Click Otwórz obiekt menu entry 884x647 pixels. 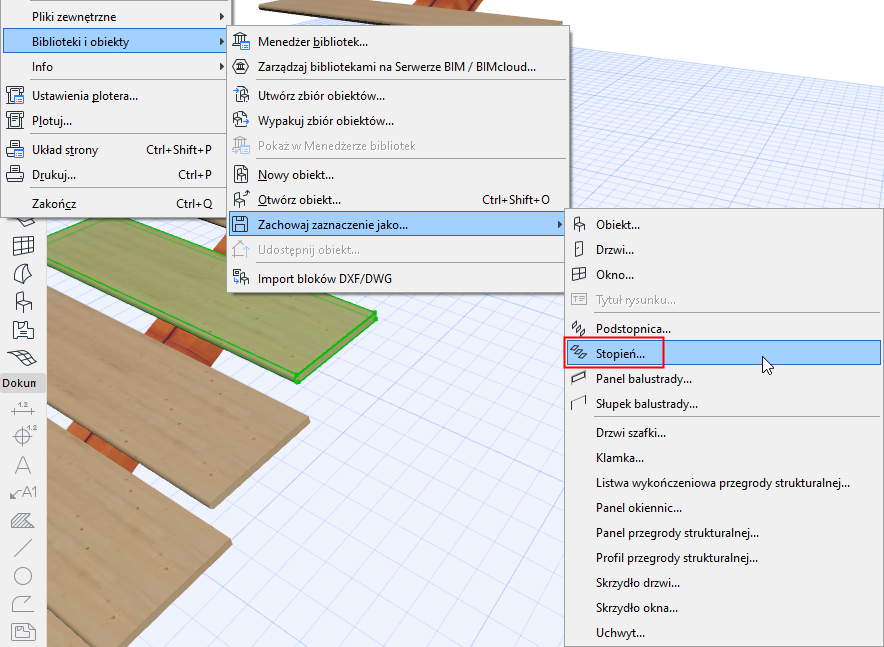pos(397,200)
